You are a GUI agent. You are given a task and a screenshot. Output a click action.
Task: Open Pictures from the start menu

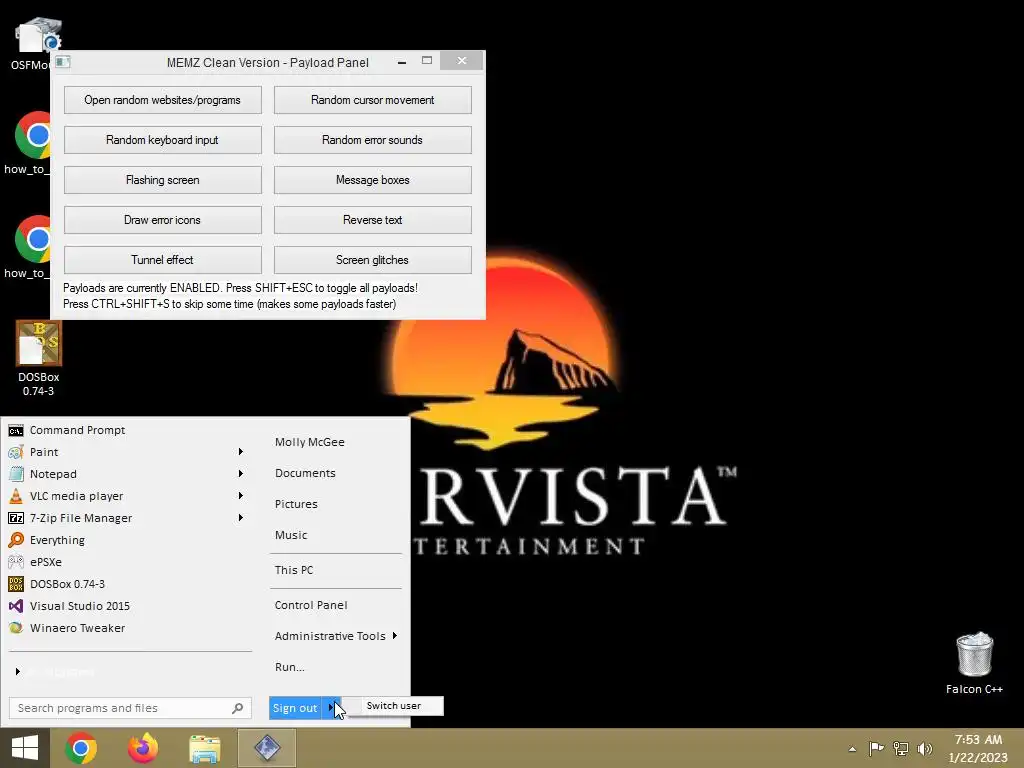click(296, 504)
